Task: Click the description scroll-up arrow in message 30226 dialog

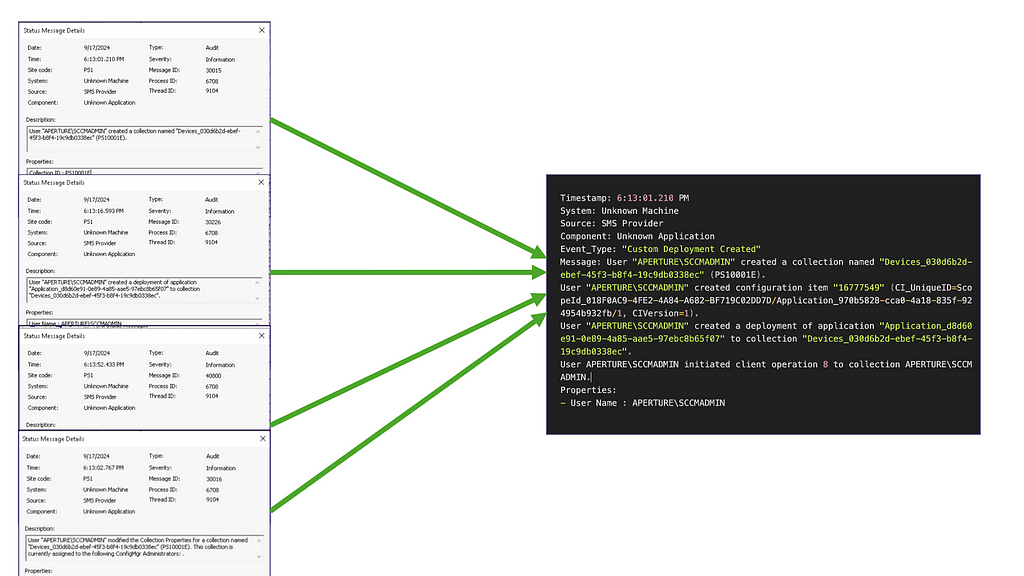Action: (x=257, y=283)
